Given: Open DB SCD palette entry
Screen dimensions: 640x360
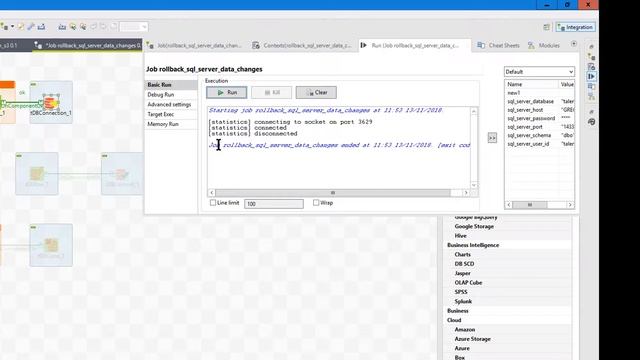Looking at the screenshot, I should (x=464, y=264).
